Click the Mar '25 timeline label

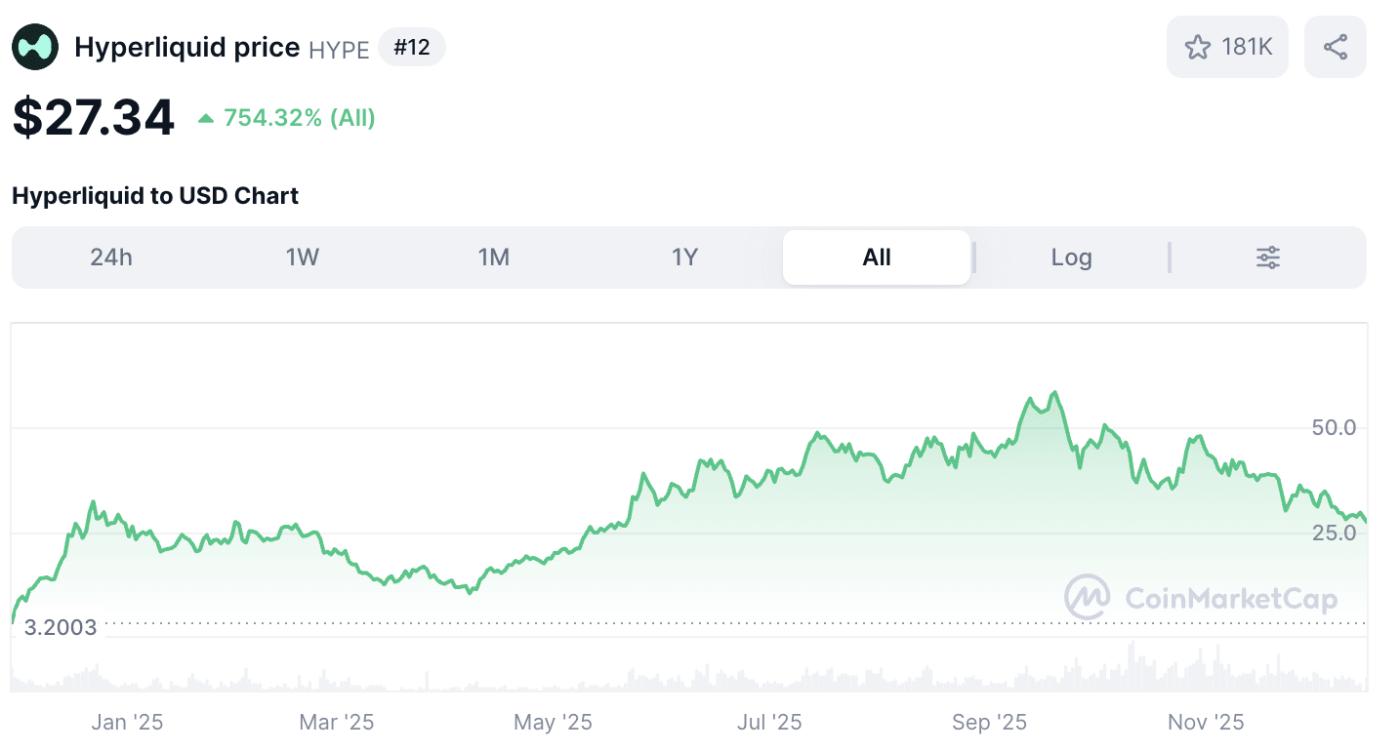tap(337, 722)
